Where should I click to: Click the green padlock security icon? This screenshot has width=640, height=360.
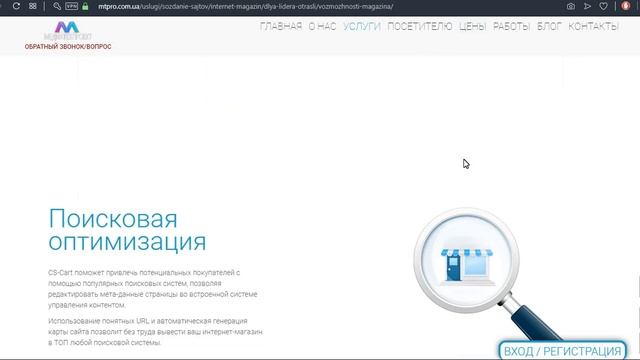(x=85, y=6)
